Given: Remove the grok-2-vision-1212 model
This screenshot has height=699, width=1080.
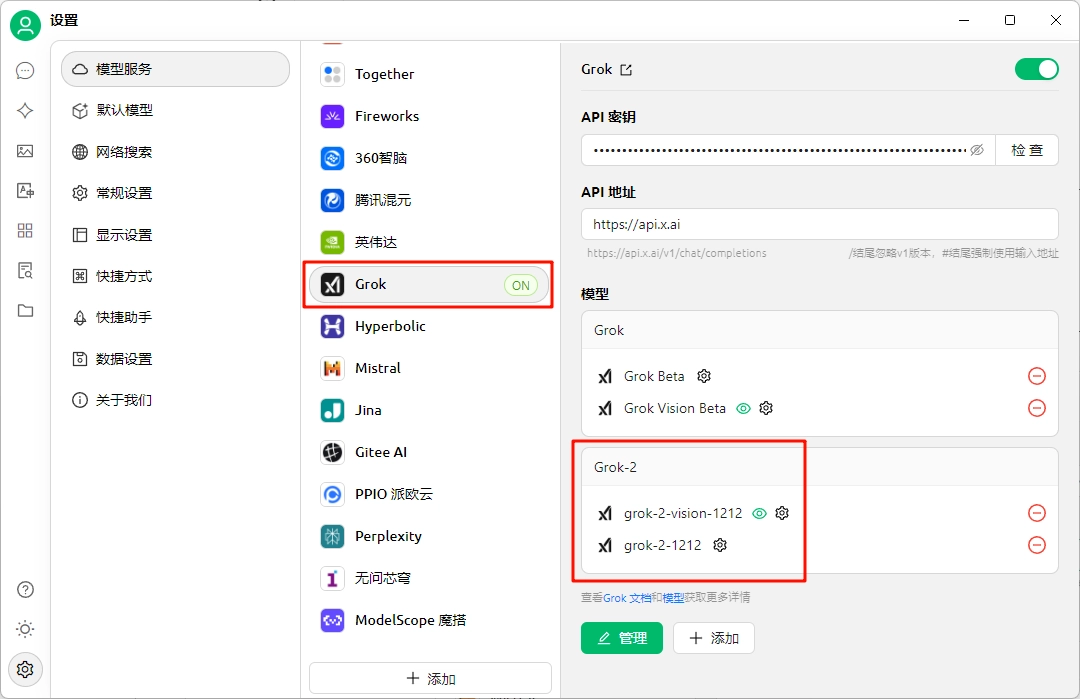Looking at the screenshot, I should click(x=1037, y=513).
